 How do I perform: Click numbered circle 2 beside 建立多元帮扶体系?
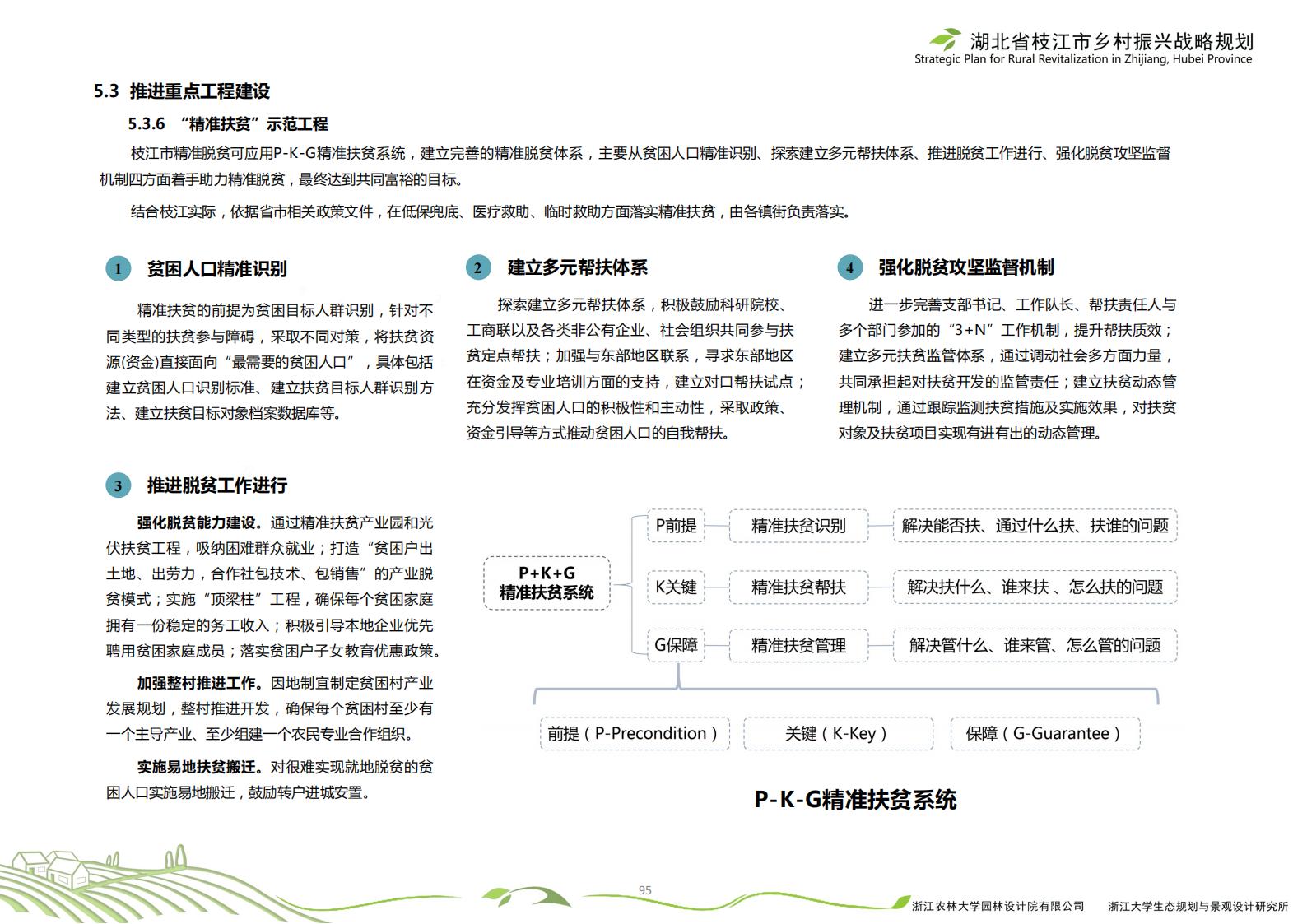point(478,267)
